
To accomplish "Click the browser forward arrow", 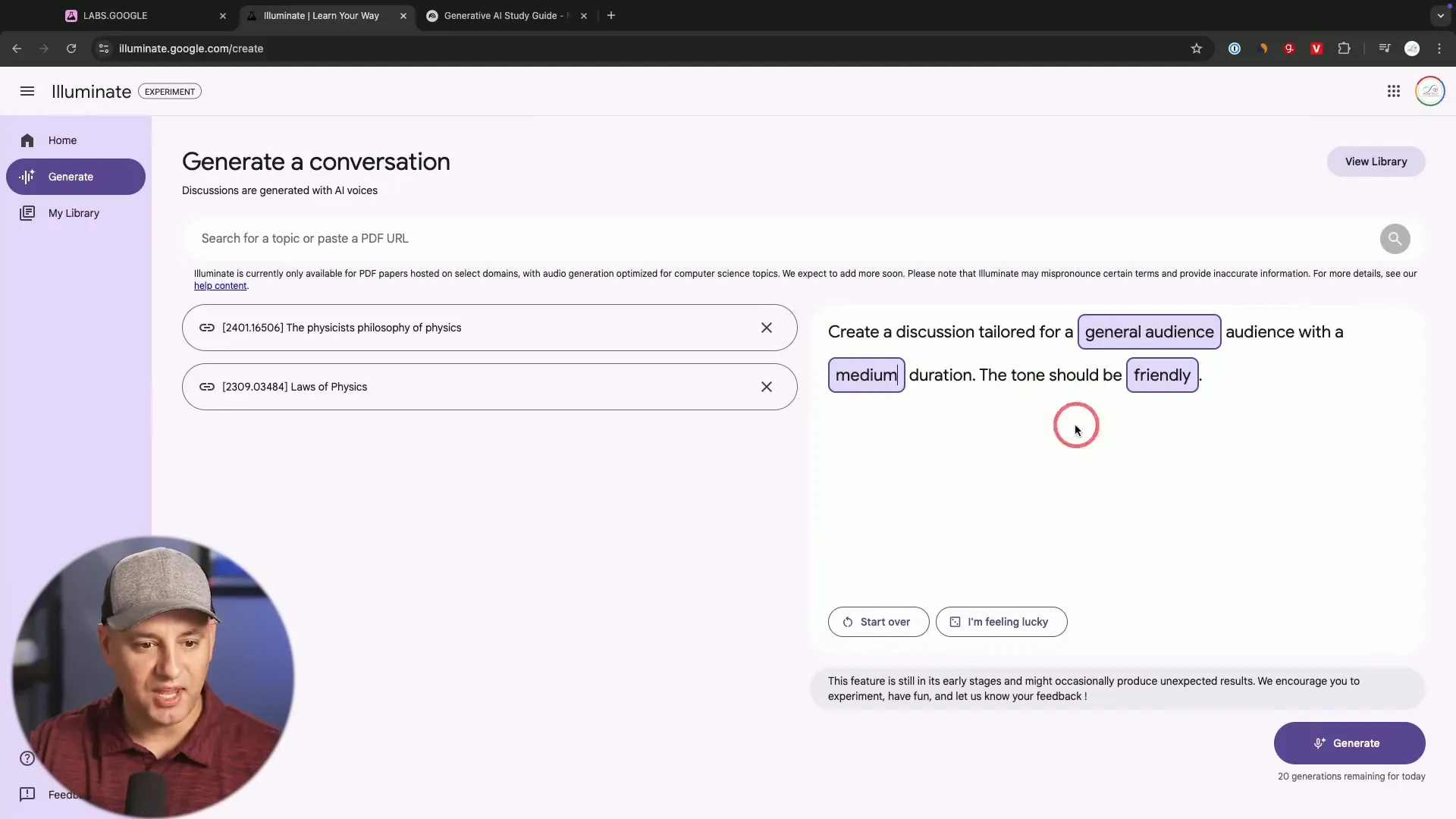I will [44, 49].
